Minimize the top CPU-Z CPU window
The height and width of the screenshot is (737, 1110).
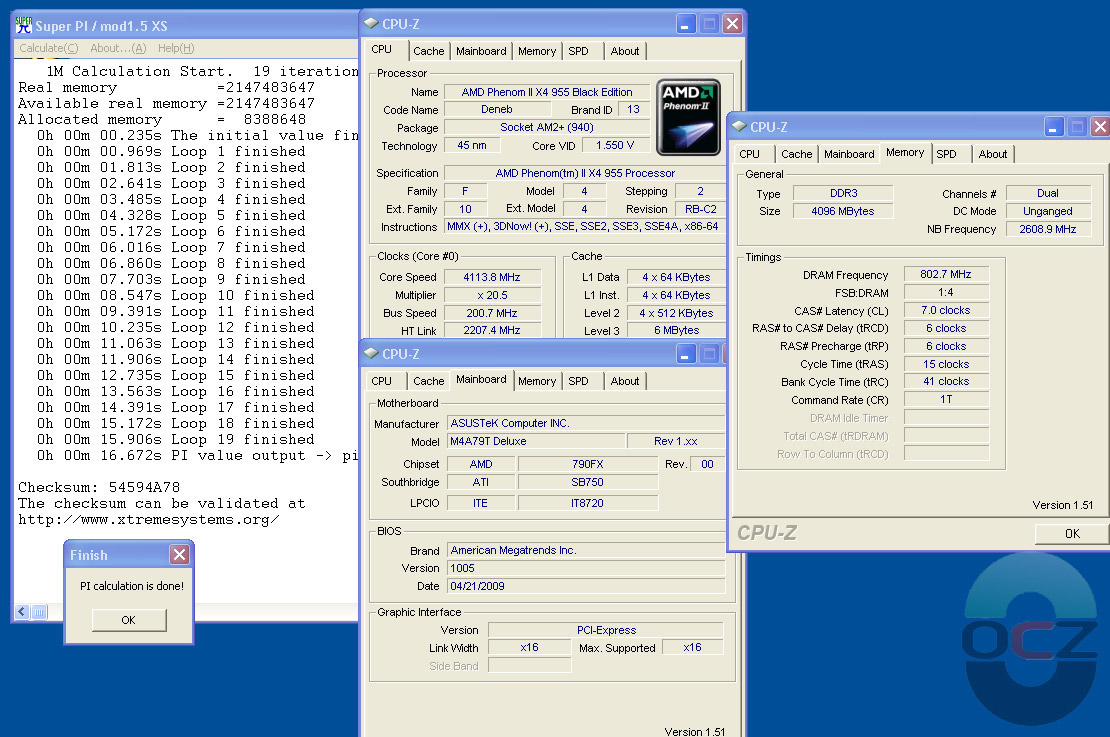point(685,24)
